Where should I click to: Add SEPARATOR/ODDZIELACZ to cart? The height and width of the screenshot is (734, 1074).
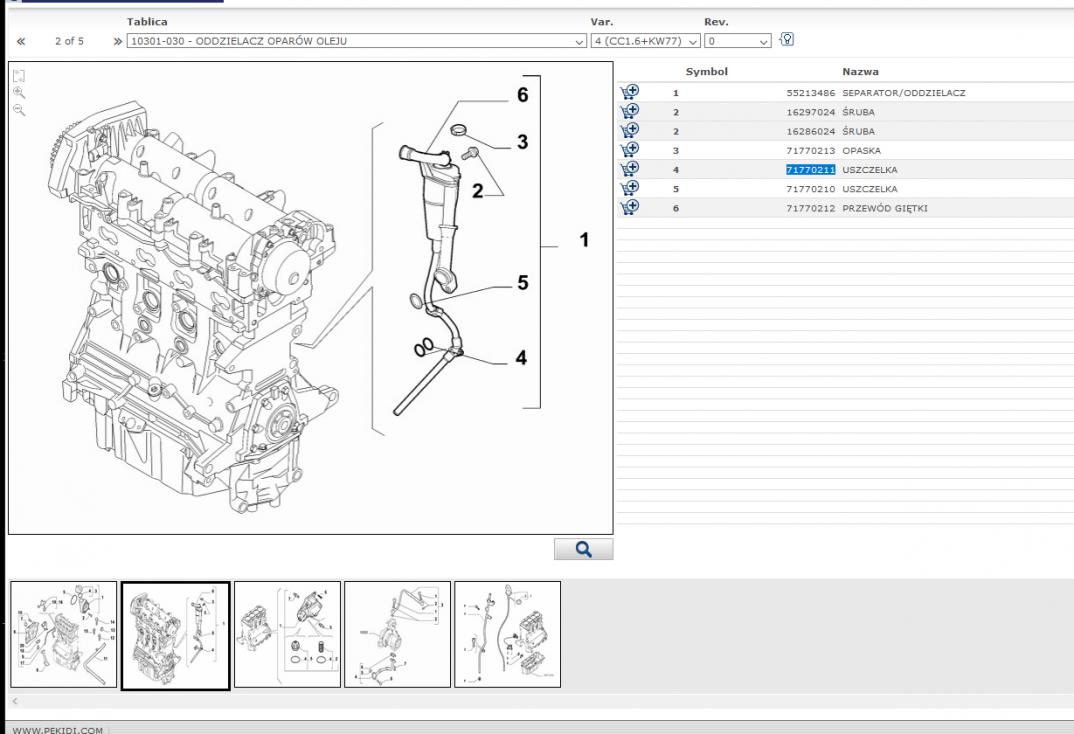(629, 92)
